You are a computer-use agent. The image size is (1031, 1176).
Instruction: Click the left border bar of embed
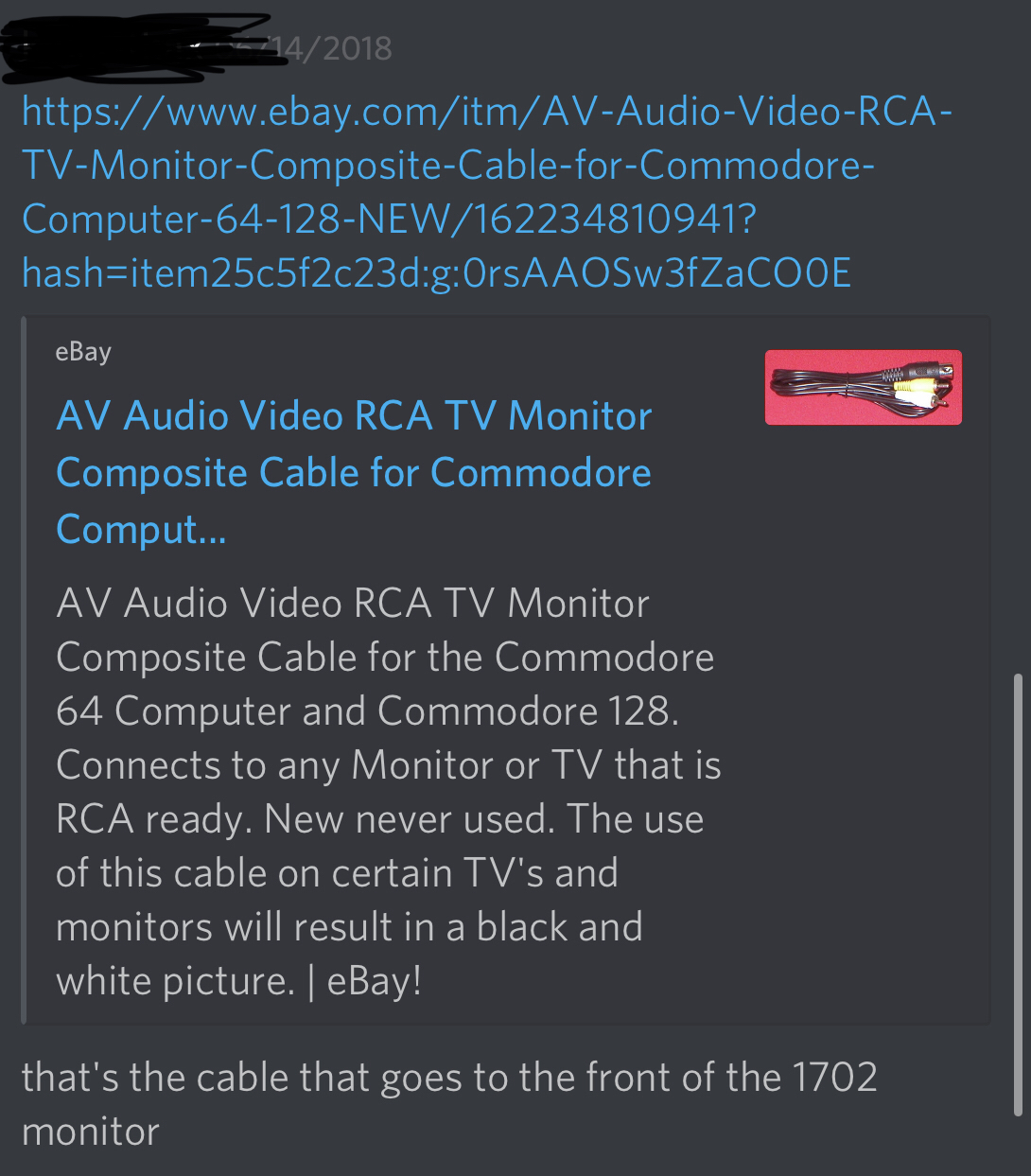[x=25, y=671]
